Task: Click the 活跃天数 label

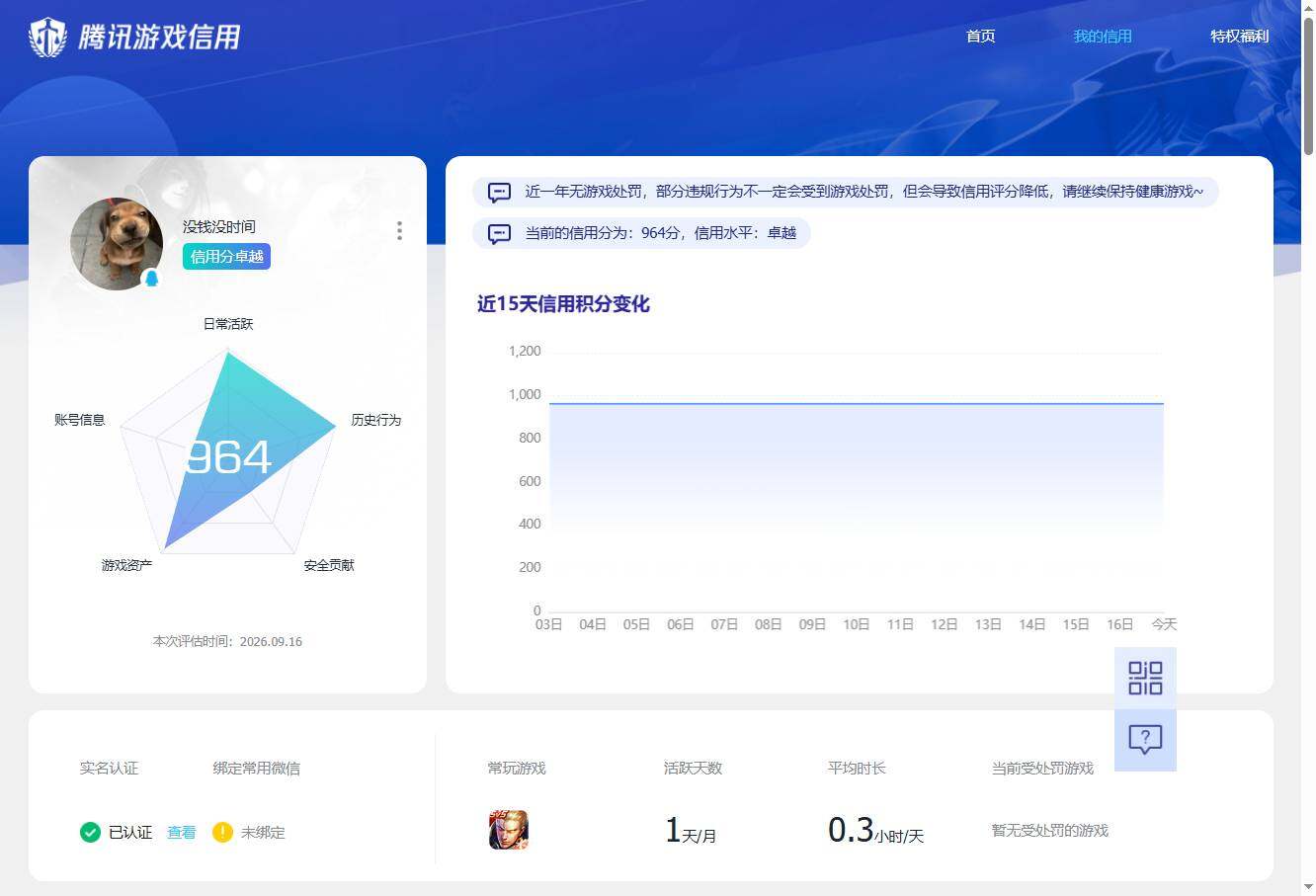Action: (x=693, y=768)
